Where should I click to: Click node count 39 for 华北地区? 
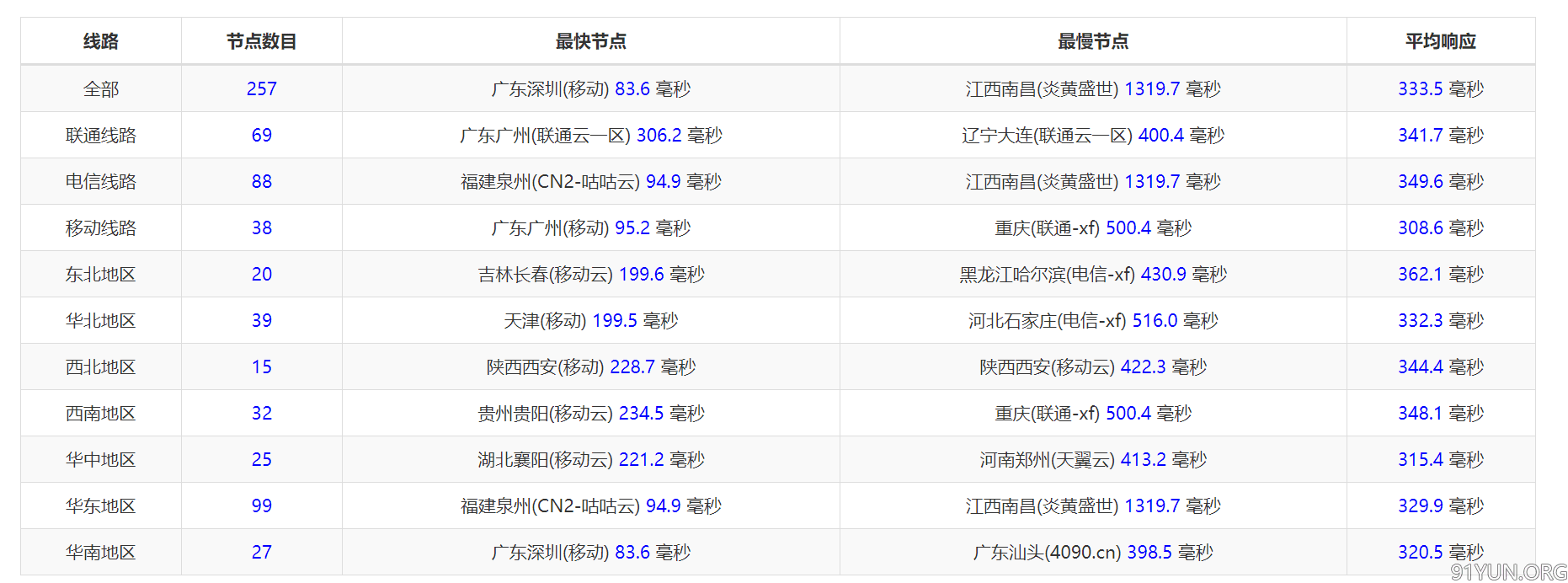pyautogui.click(x=262, y=320)
